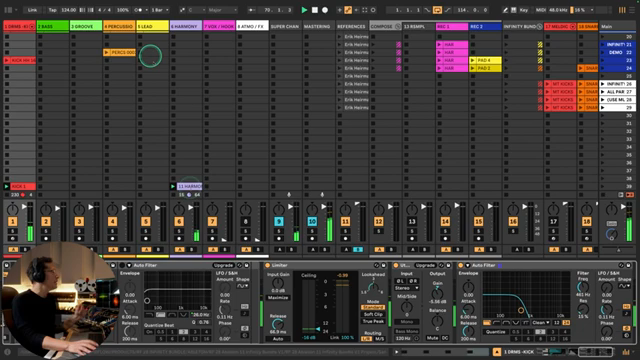Image resolution: width=640 pixels, height=360 pixels.
Task: Launch the PAD 4 clip
Action: 473,60
